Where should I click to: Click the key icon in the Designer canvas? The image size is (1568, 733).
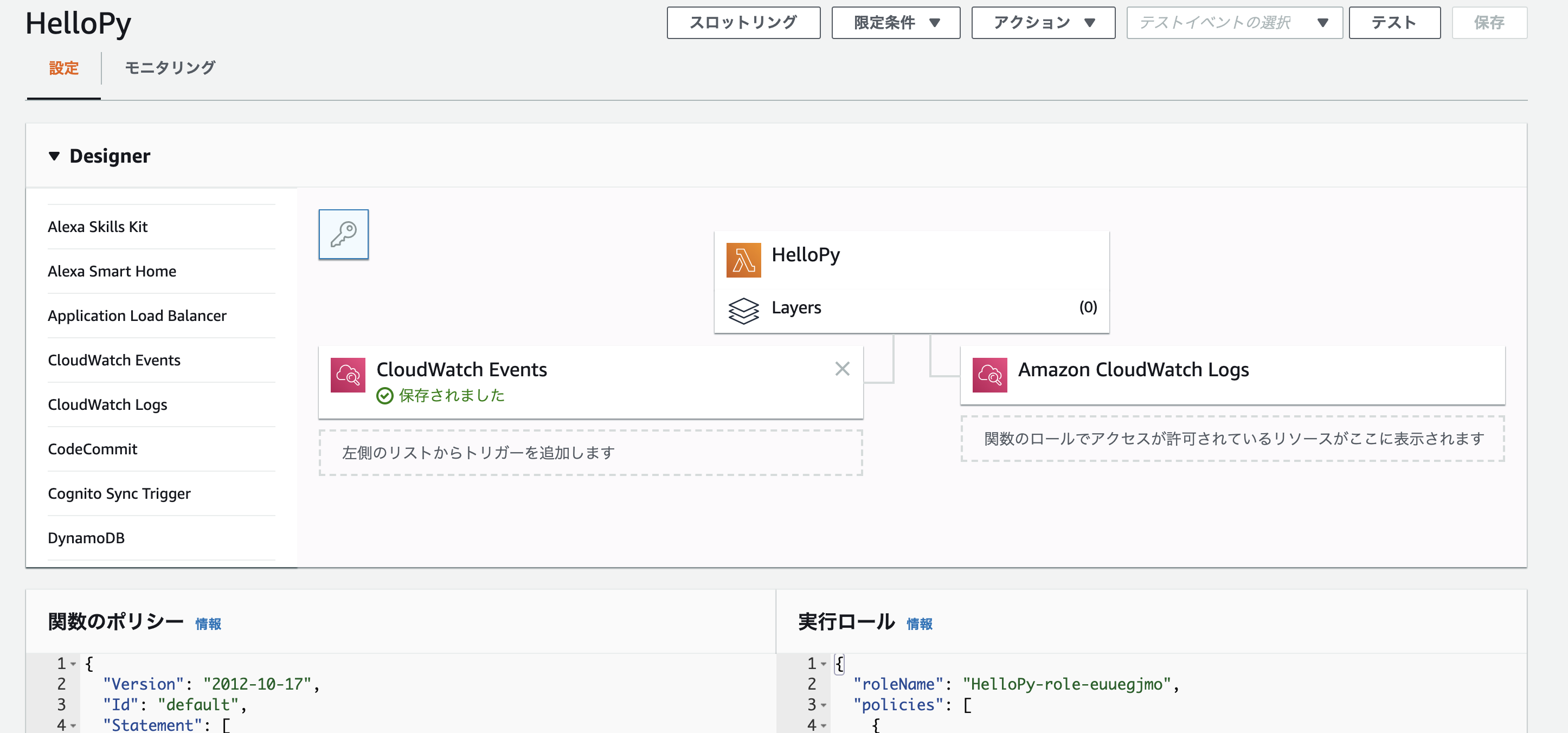pos(343,234)
